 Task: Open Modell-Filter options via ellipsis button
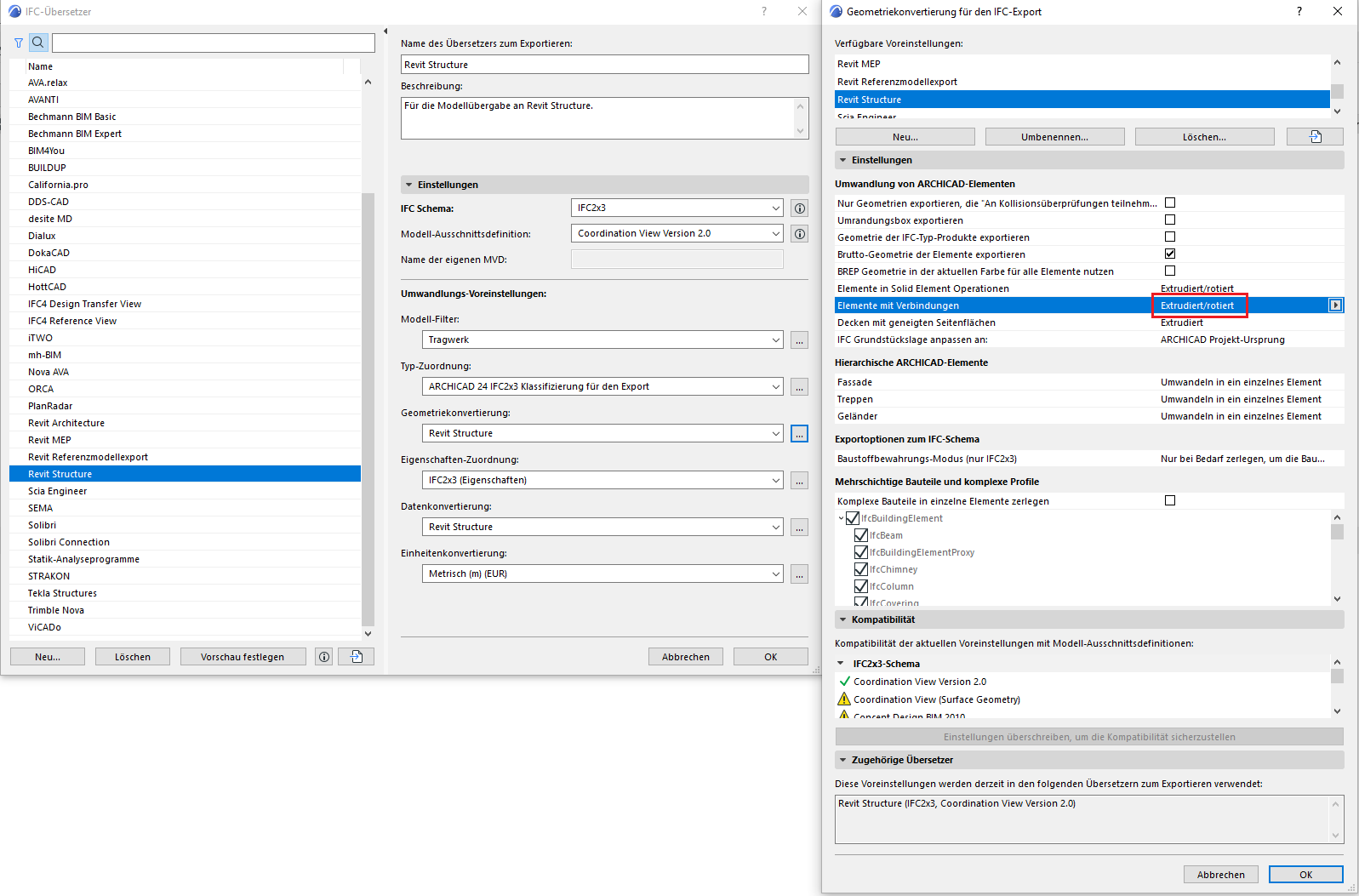pos(799,340)
